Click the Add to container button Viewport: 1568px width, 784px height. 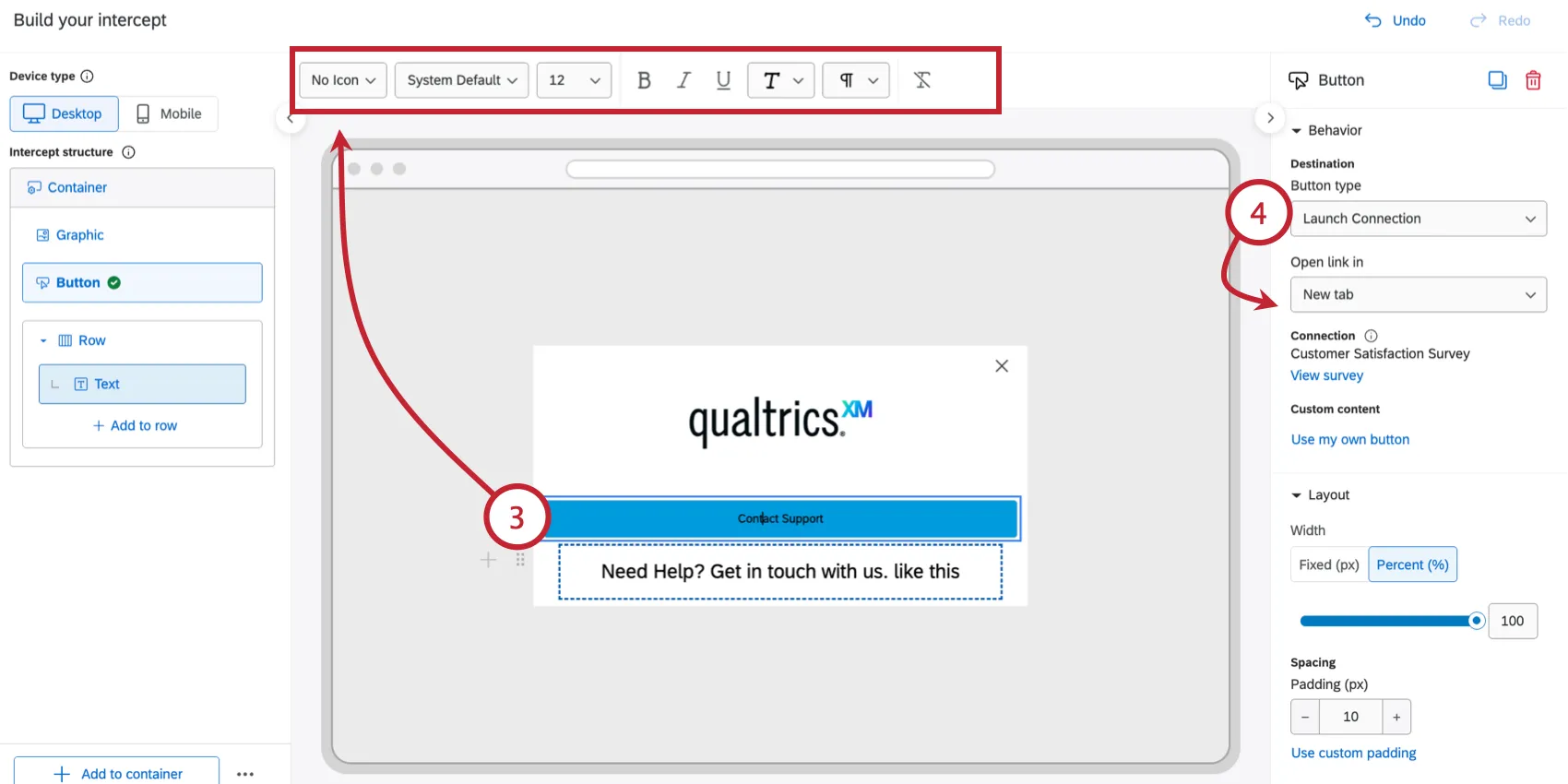click(117, 773)
